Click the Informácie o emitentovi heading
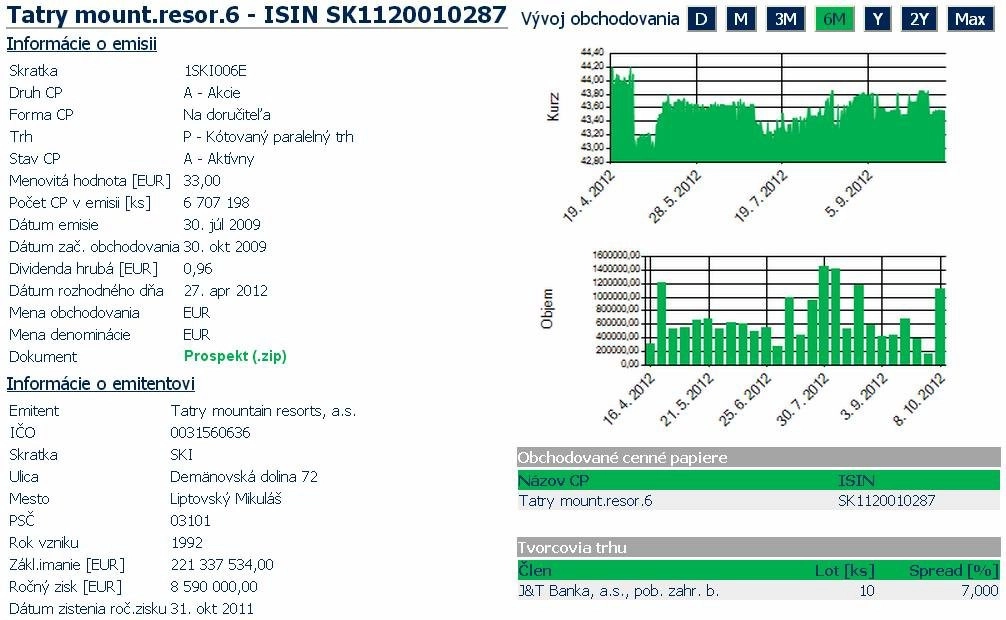Screen dimensions: 1006x620 [101, 384]
